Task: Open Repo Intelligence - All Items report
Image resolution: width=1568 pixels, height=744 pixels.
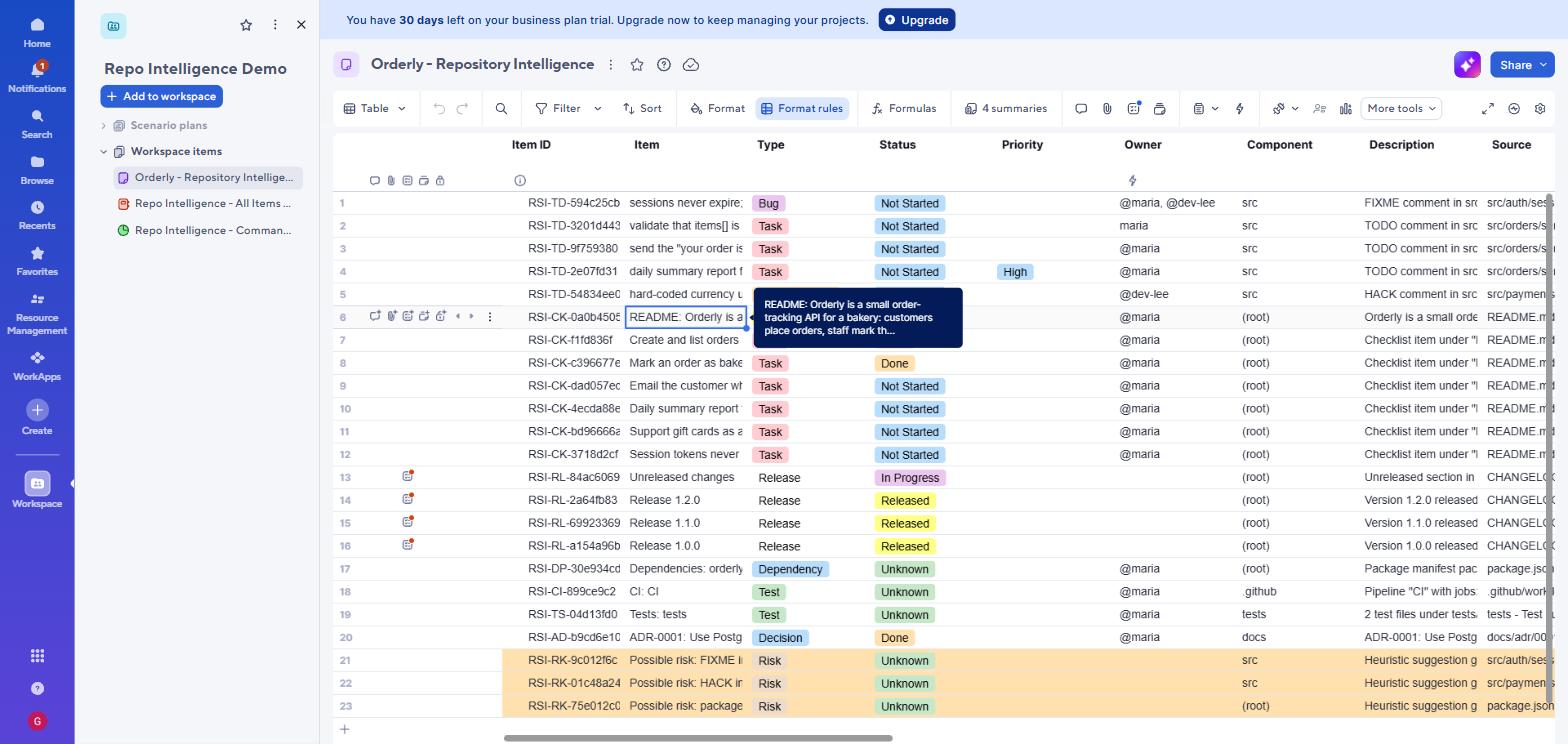Action: coord(207,204)
